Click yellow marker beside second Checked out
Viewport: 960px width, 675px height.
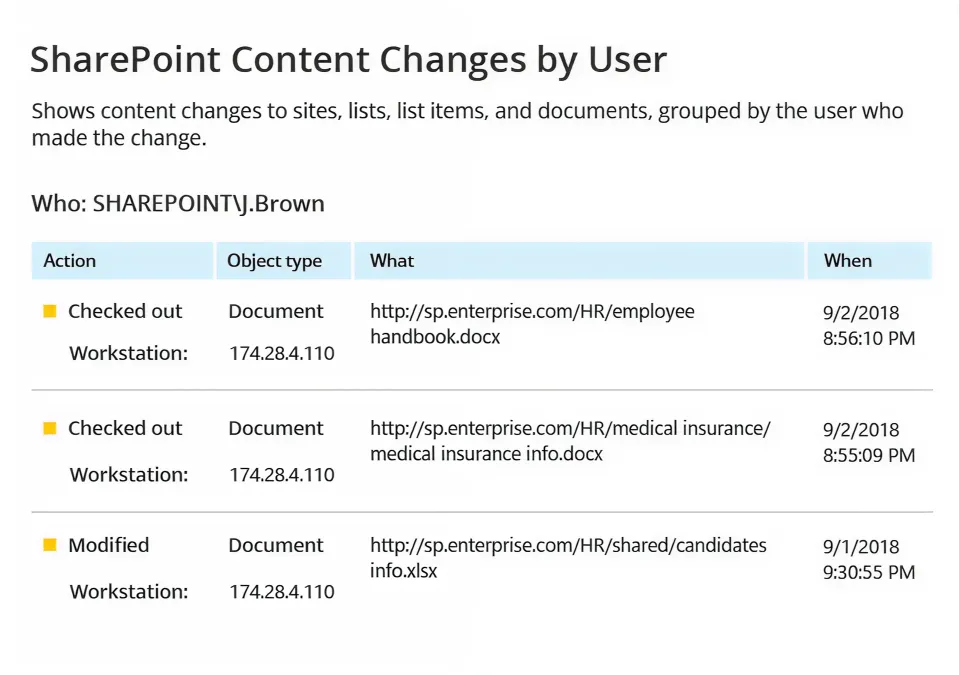(x=50, y=428)
